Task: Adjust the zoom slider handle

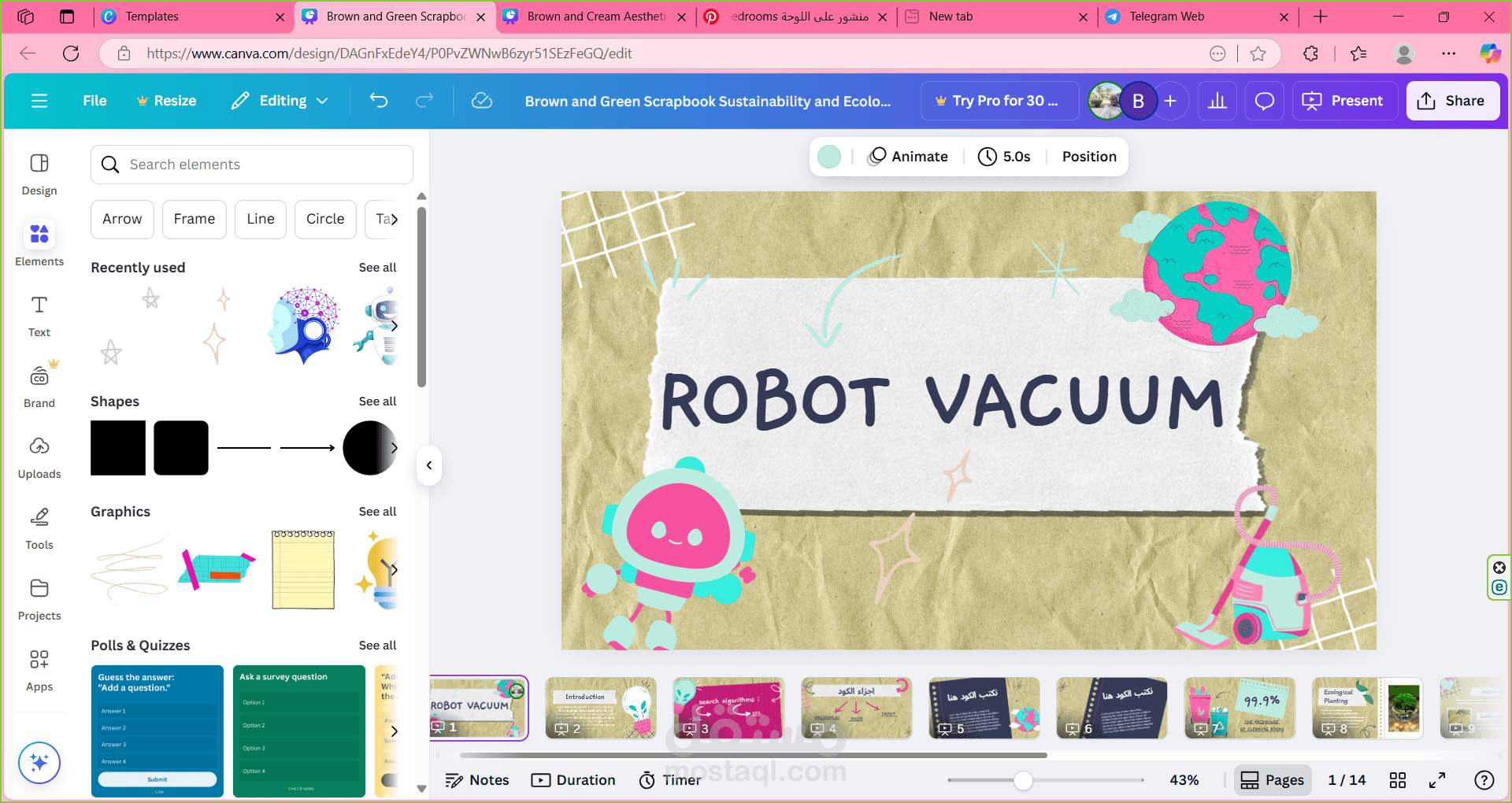Action: tap(1023, 780)
